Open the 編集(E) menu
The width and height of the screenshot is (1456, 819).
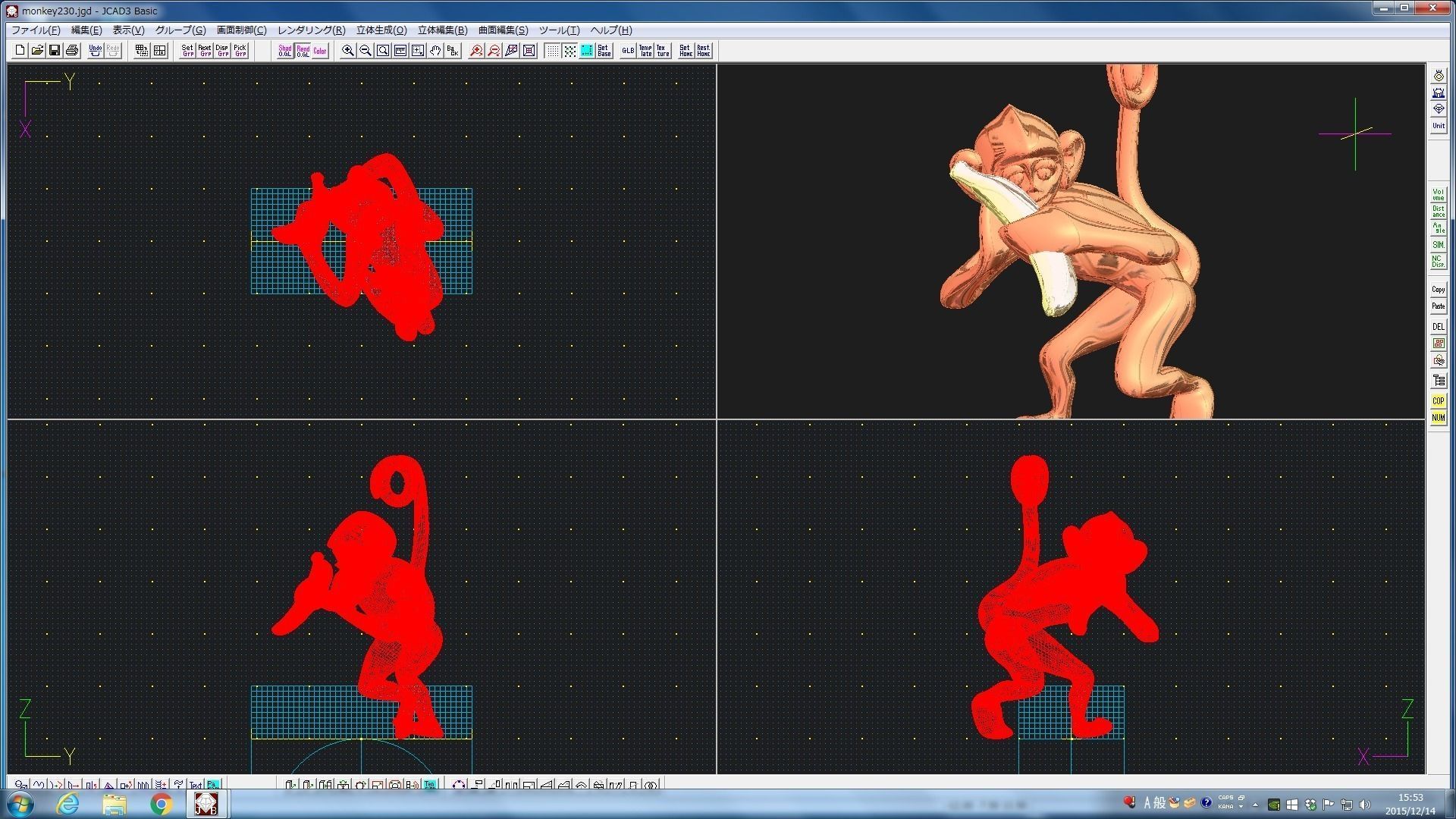coord(86,30)
